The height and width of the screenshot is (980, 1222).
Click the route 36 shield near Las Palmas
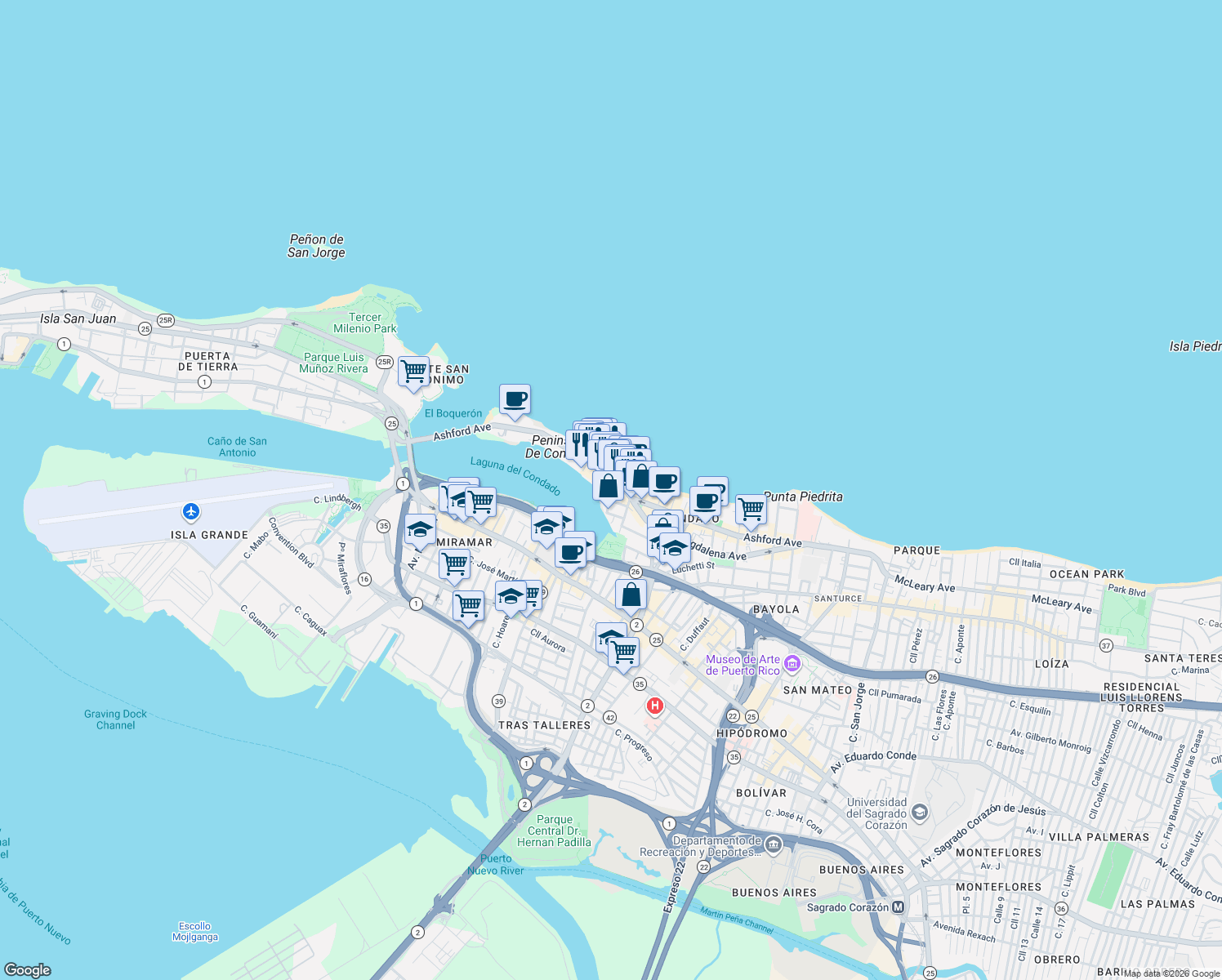pos(1061,908)
